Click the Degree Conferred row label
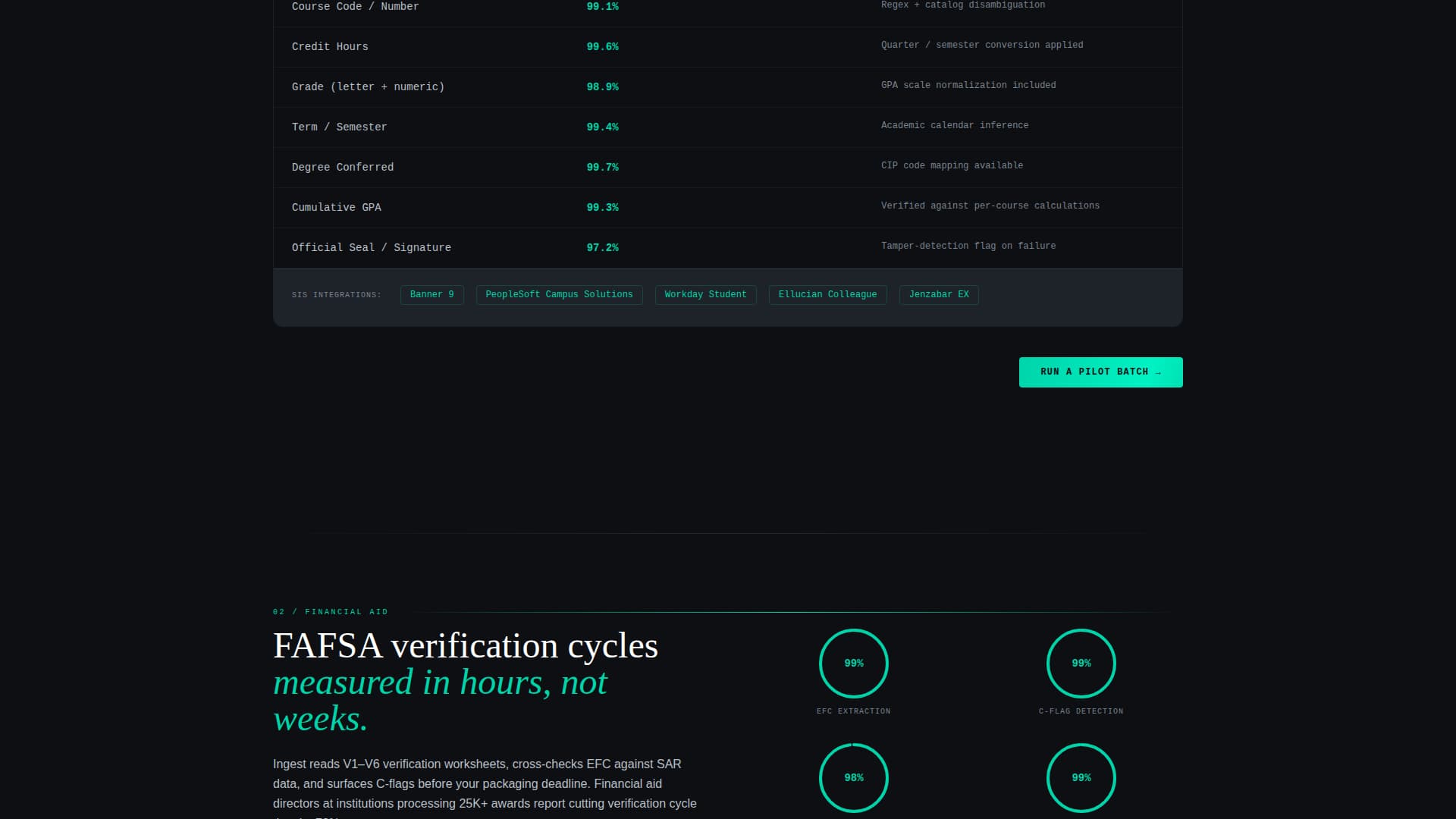The height and width of the screenshot is (819, 1456). [343, 168]
